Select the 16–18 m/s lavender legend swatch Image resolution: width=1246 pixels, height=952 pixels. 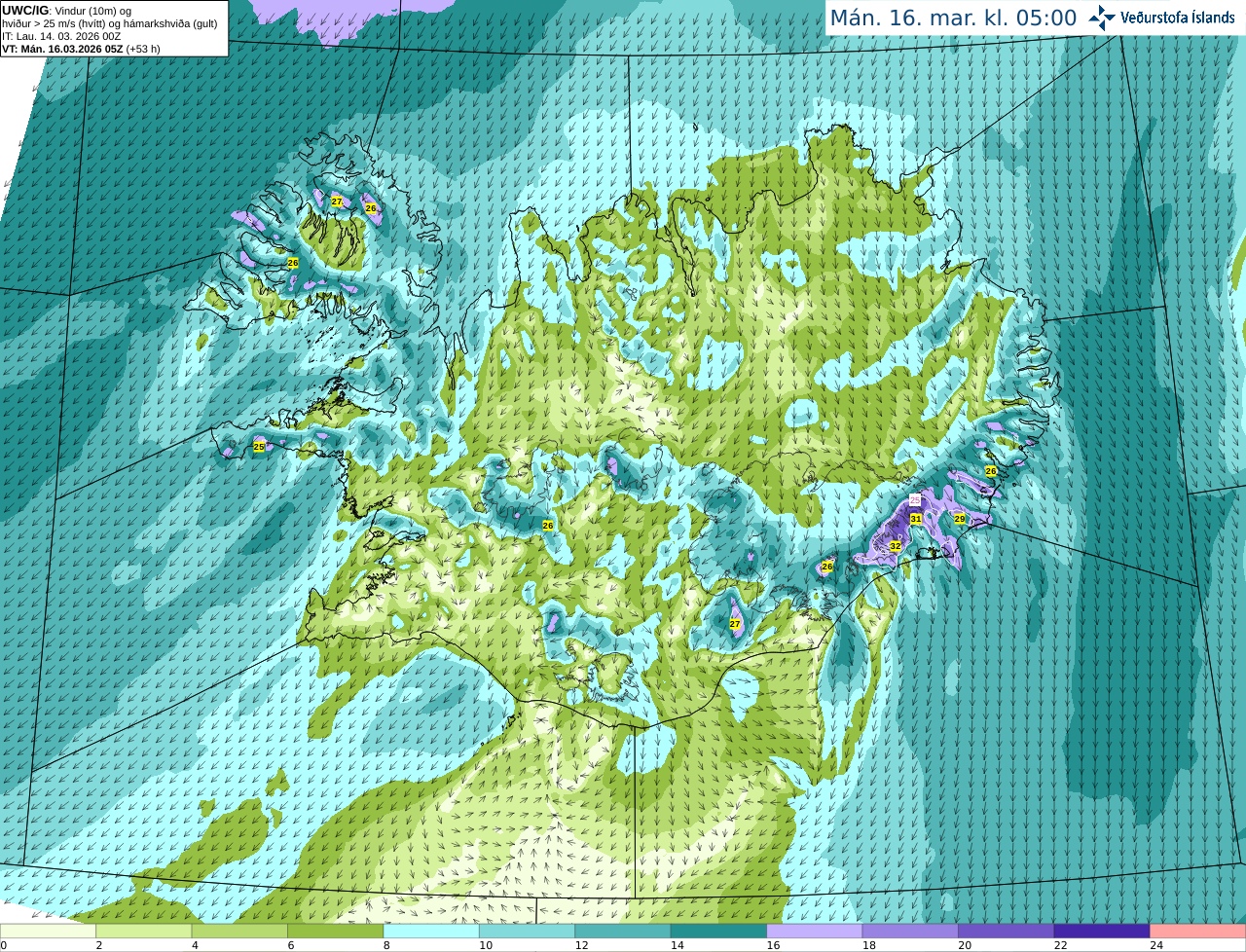pyautogui.click(x=815, y=931)
